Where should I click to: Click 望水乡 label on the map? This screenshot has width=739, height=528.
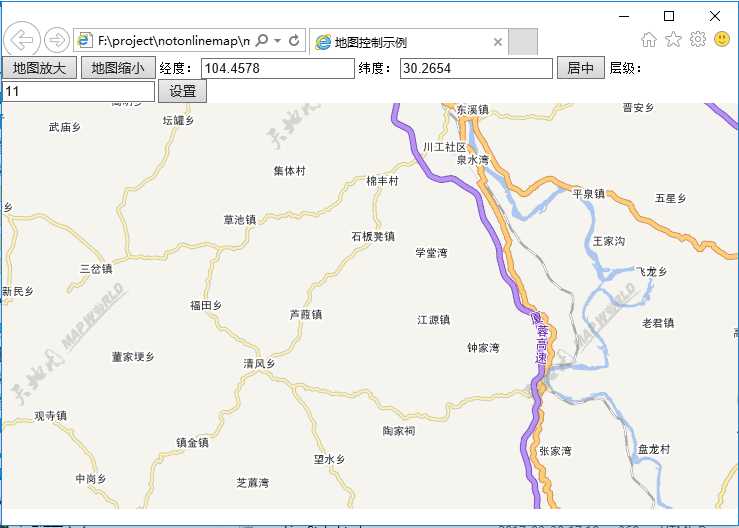pyautogui.click(x=329, y=459)
